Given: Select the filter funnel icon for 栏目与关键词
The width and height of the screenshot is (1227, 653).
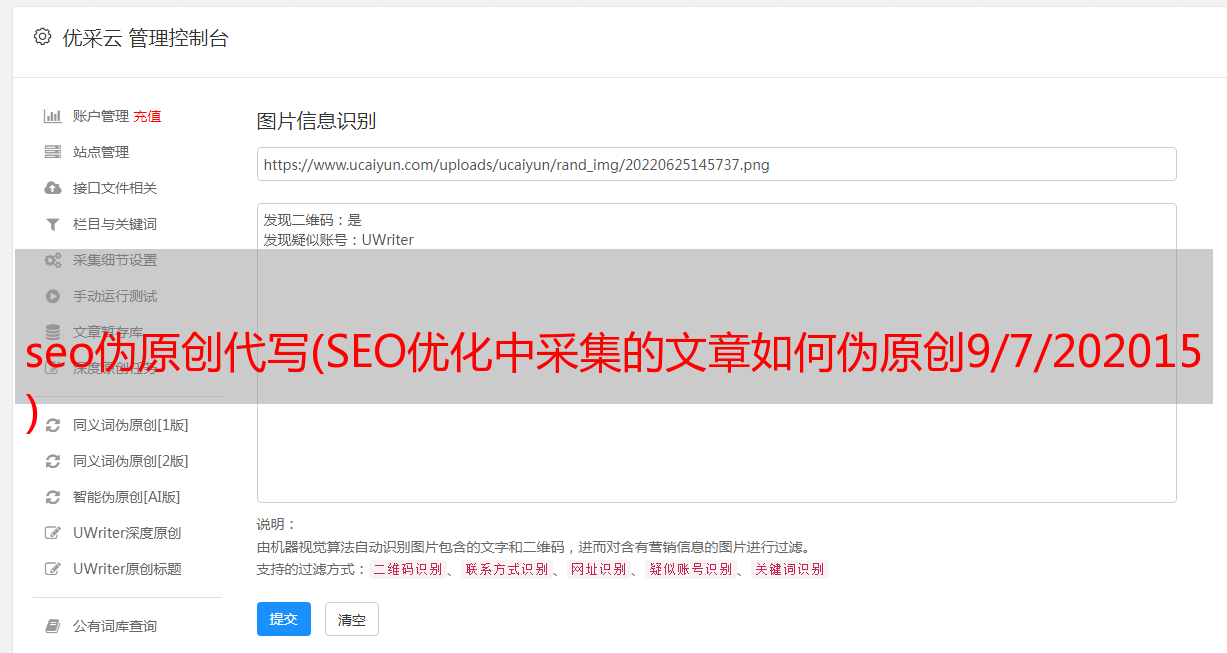Looking at the screenshot, I should tap(53, 224).
